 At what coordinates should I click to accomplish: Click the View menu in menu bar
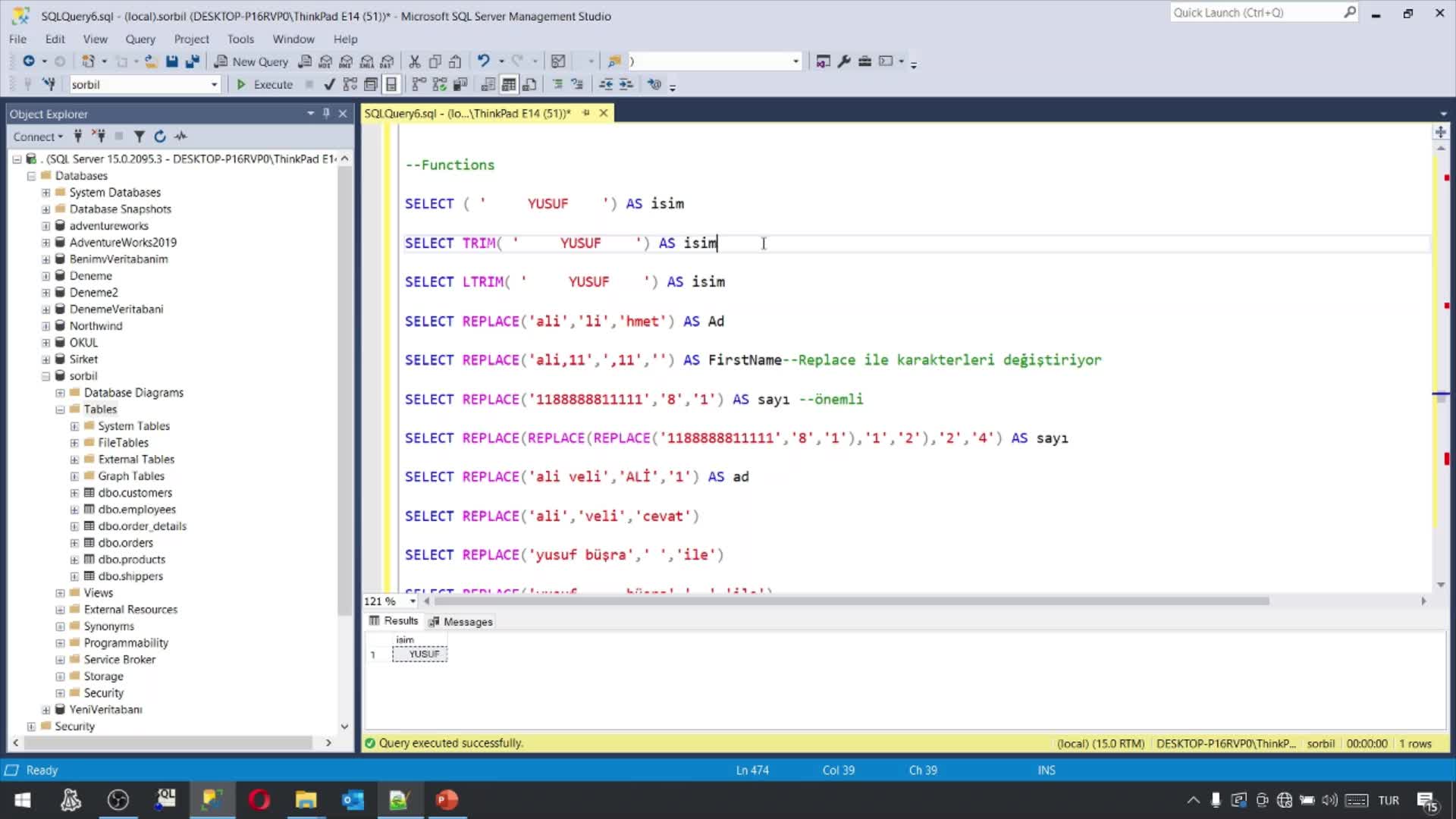(95, 39)
